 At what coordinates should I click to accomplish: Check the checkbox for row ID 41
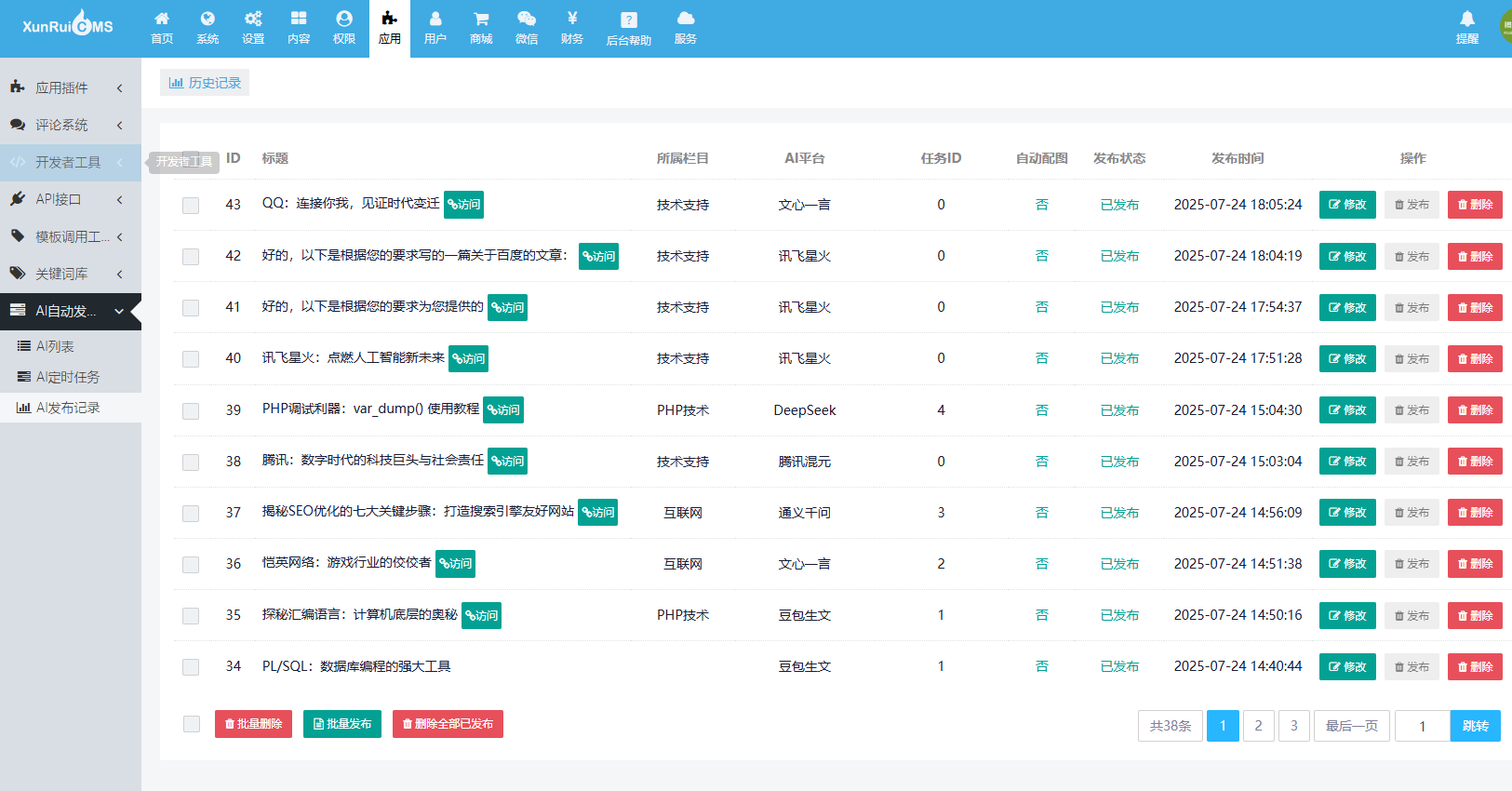[191, 308]
